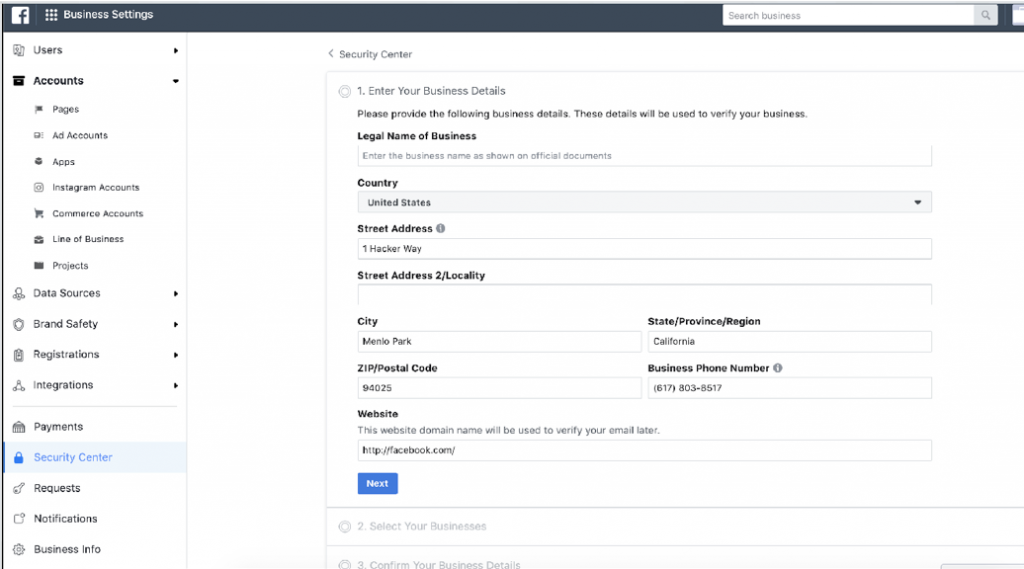Expand the Brand Safety arrow
The width and height of the screenshot is (1024, 569).
click(176, 324)
